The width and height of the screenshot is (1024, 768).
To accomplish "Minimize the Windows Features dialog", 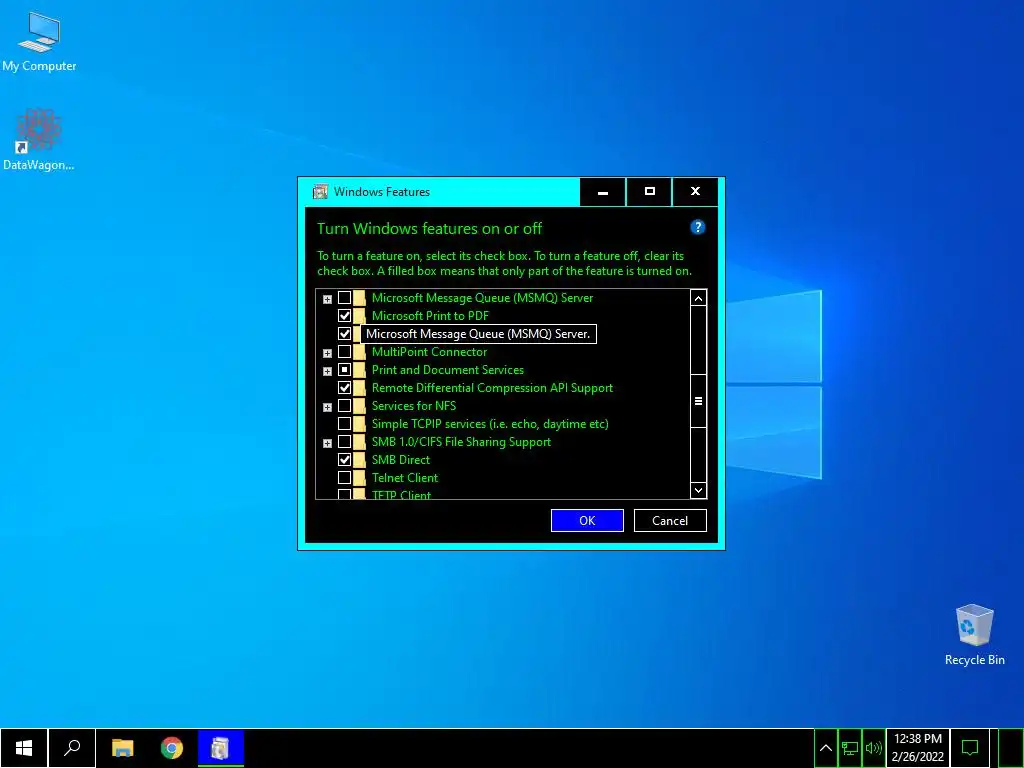I will point(603,192).
